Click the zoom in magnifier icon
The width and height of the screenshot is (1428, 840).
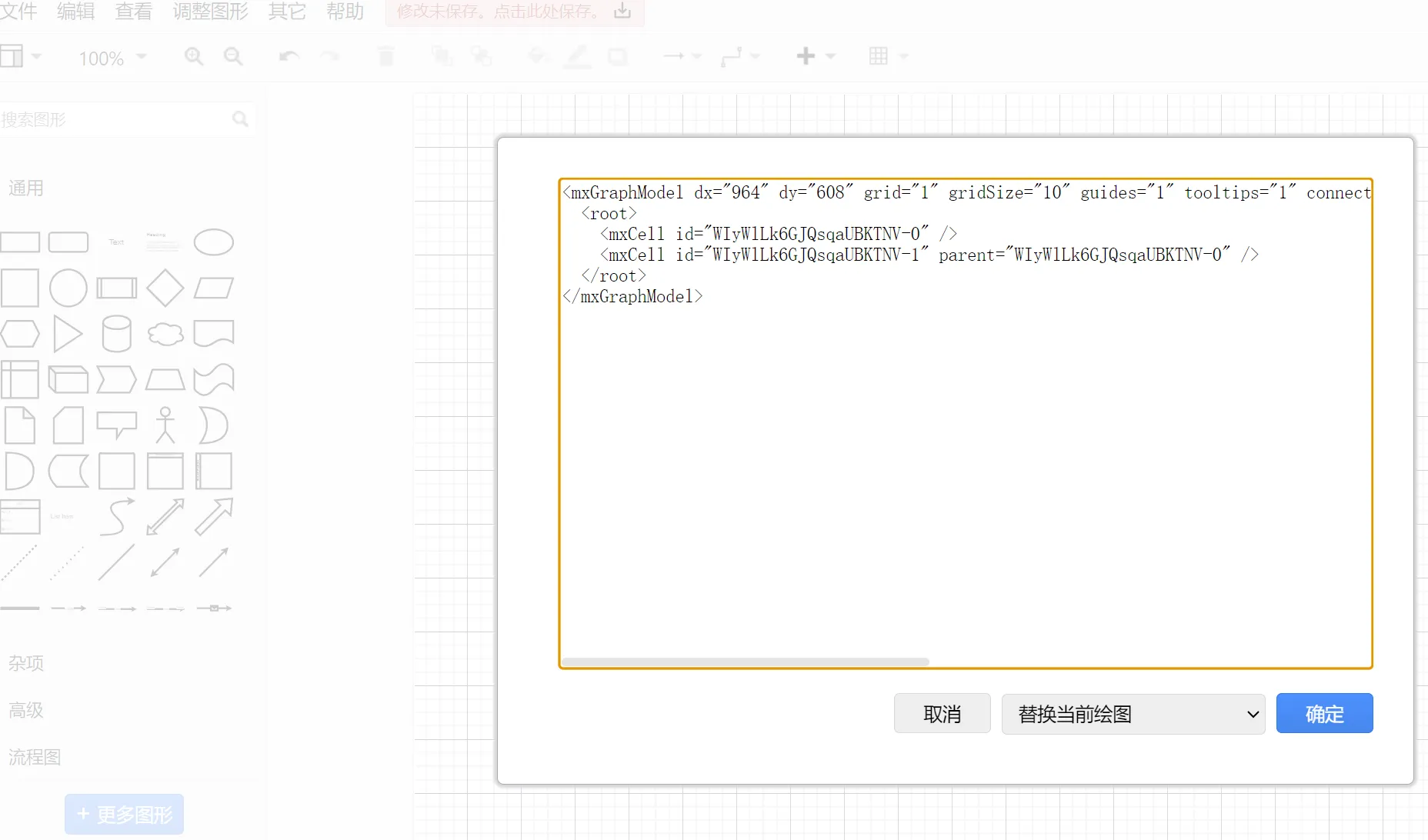(194, 56)
